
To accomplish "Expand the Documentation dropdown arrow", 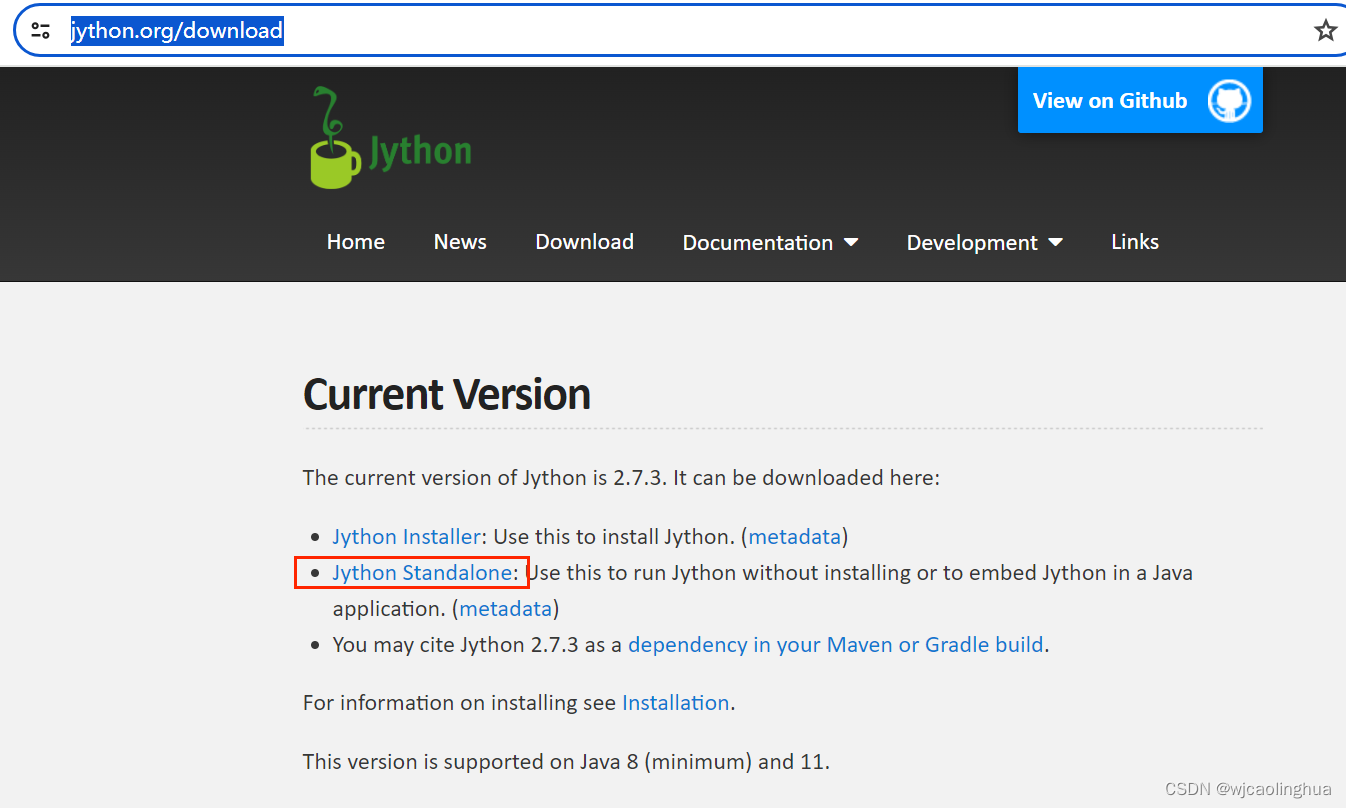I will coord(851,241).
